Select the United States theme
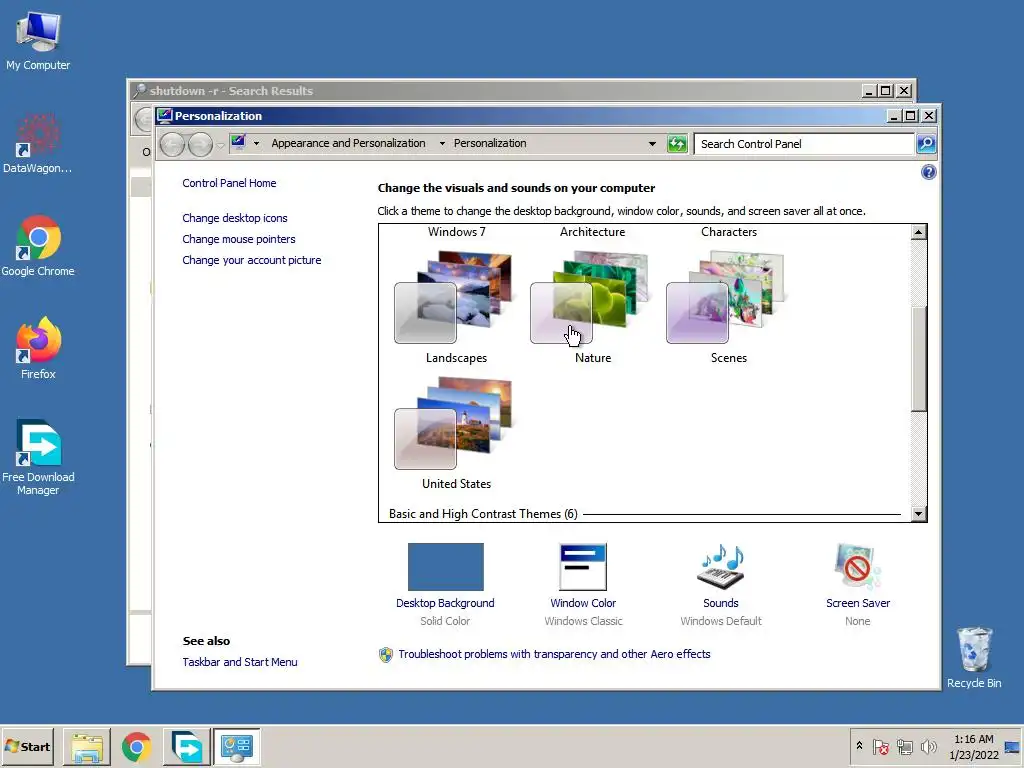The width and height of the screenshot is (1024, 768). pyautogui.click(x=456, y=432)
